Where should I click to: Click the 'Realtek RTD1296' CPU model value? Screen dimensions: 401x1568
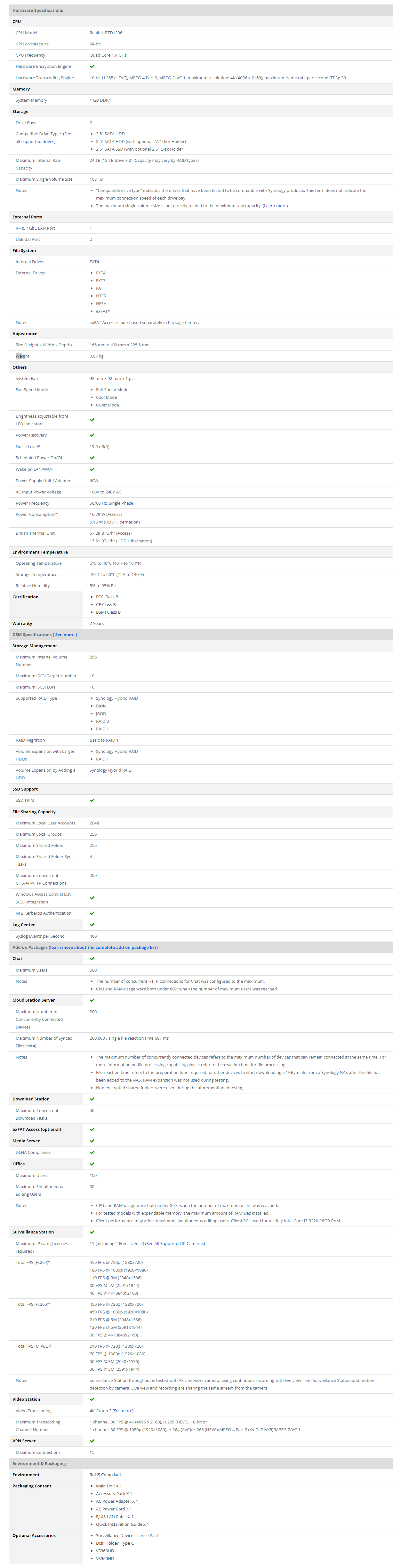(106, 33)
